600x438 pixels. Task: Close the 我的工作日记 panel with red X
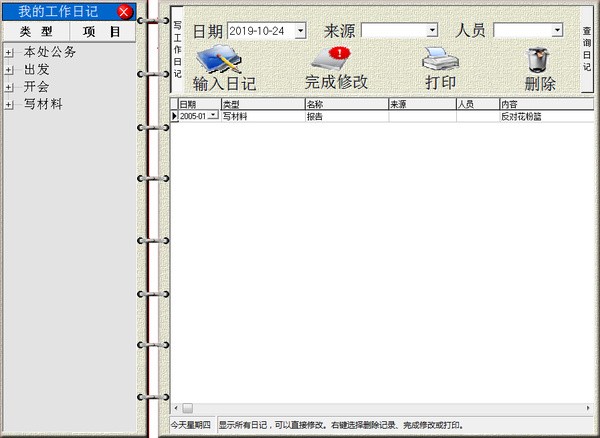(x=124, y=12)
